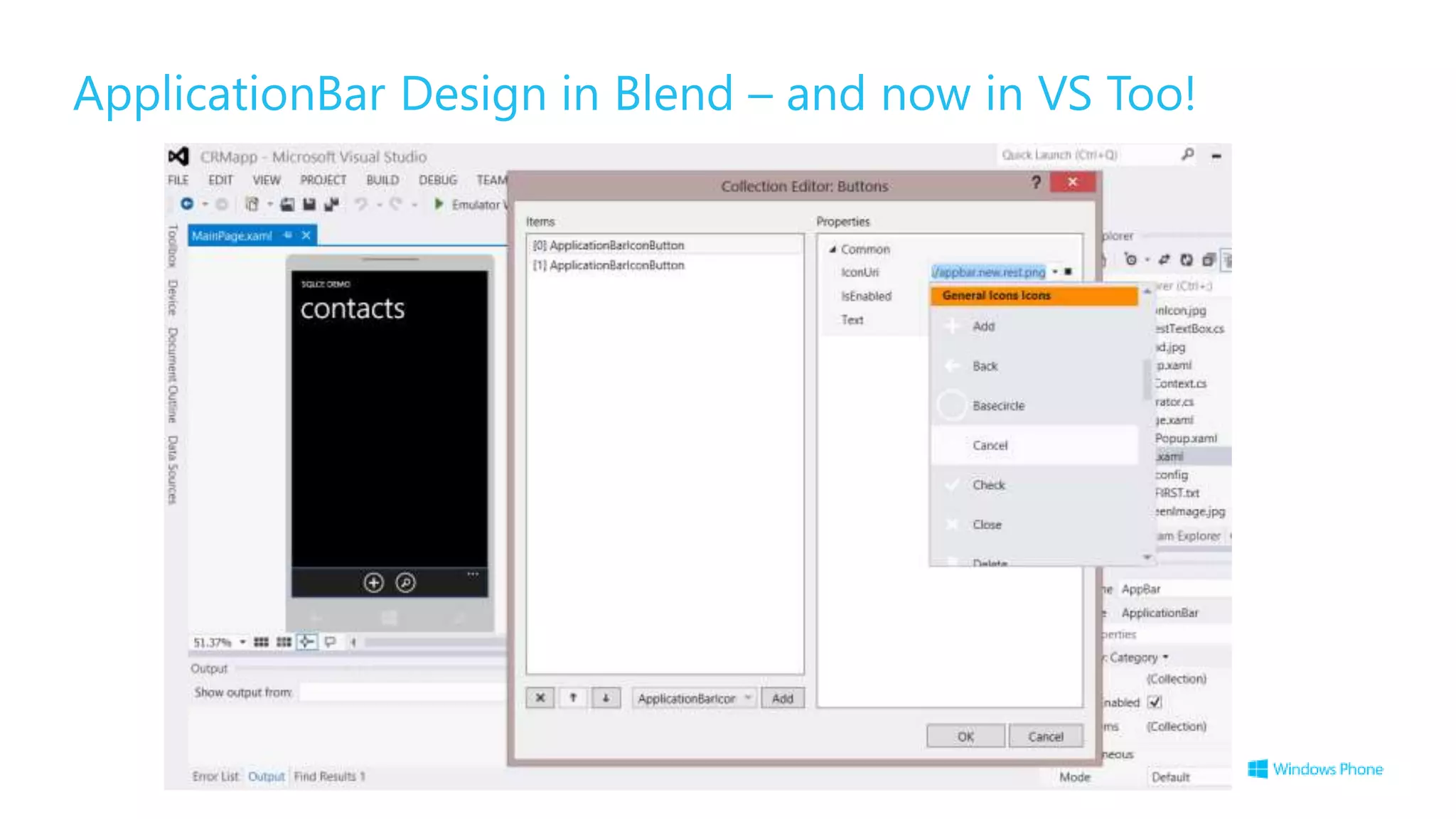Toggle the IsEnabled checkbox in Properties panel
Screen dimensions: 1456x819
coord(1155,702)
